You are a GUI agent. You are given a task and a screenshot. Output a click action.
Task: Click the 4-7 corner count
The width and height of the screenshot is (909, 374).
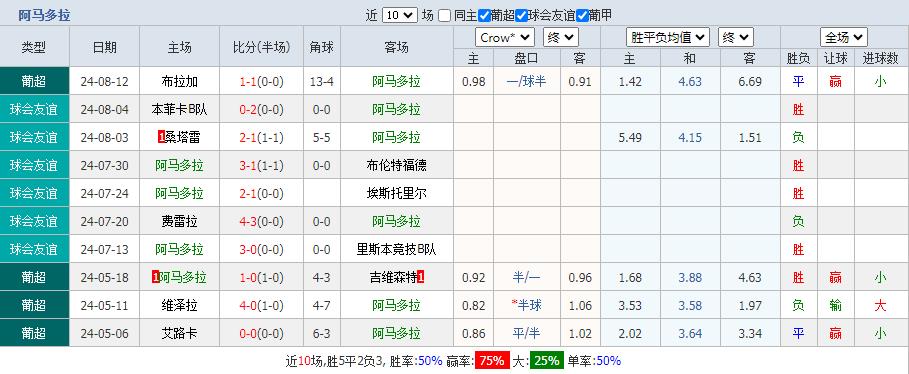[321, 305]
